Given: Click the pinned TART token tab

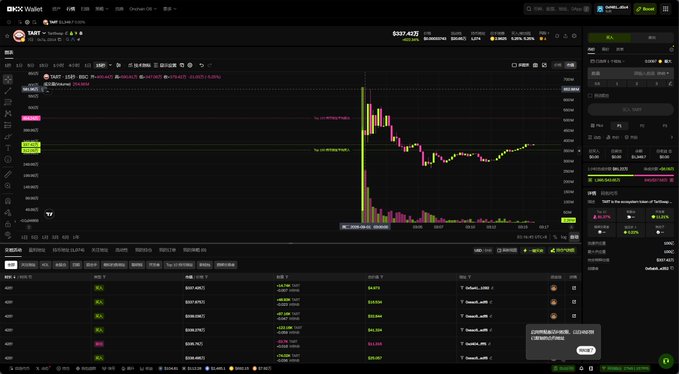Looking at the screenshot, I should 64,22.
